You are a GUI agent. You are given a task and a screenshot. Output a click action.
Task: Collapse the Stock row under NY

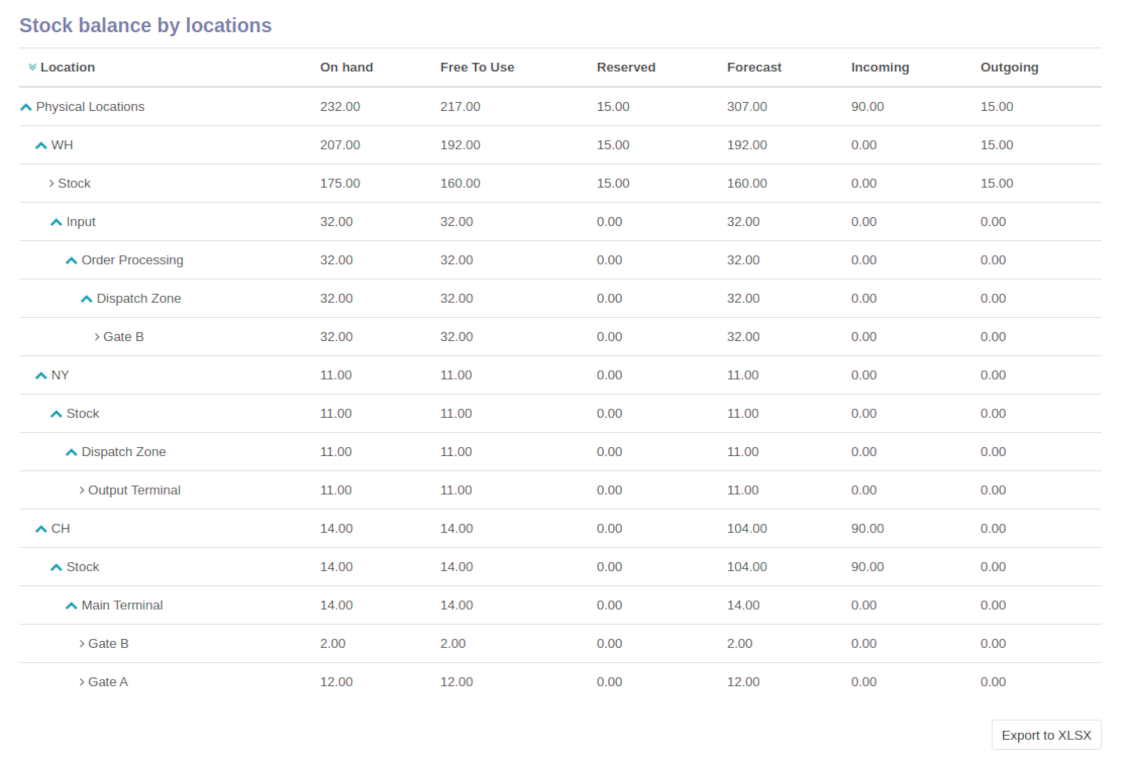(x=56, y=414)
